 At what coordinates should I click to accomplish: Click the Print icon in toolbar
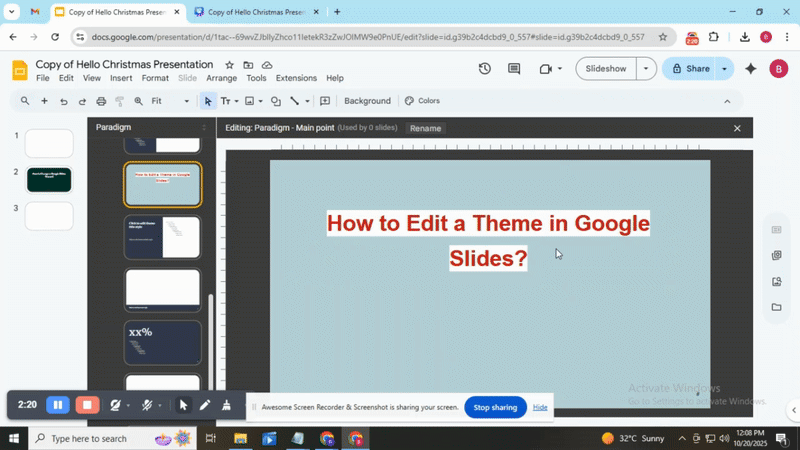pos(101,101)
